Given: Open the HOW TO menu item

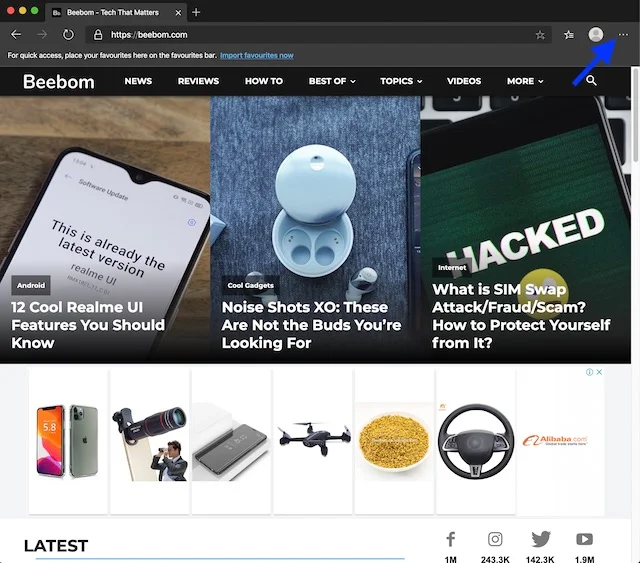Looking at the screenshot, I should pos(264,81).
